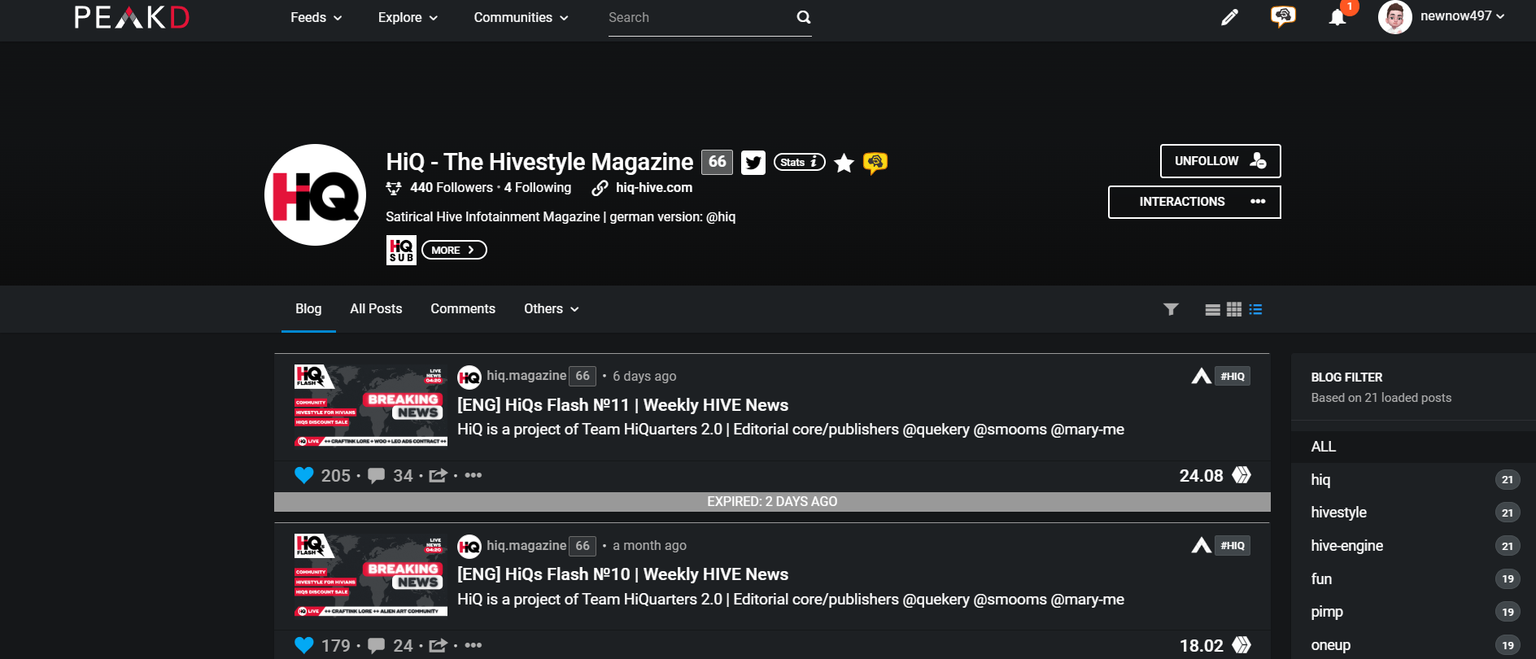Like the HiQs Flash №11 post
The image size is (1536, 659).
(304, 476)
